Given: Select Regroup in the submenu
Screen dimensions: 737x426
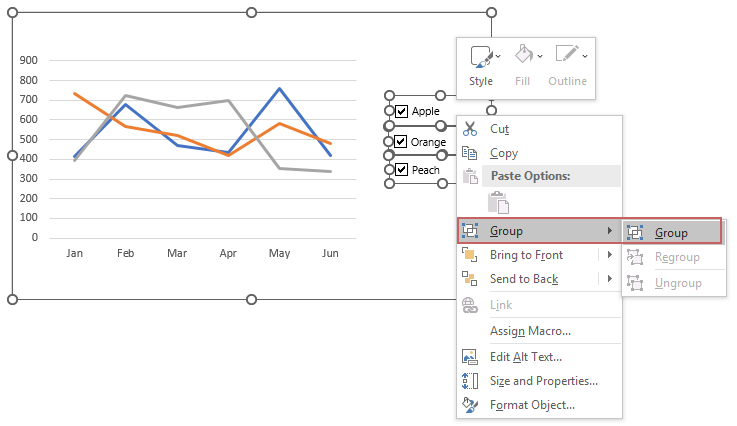Looking at the screenshot, I should click(674, 257).
